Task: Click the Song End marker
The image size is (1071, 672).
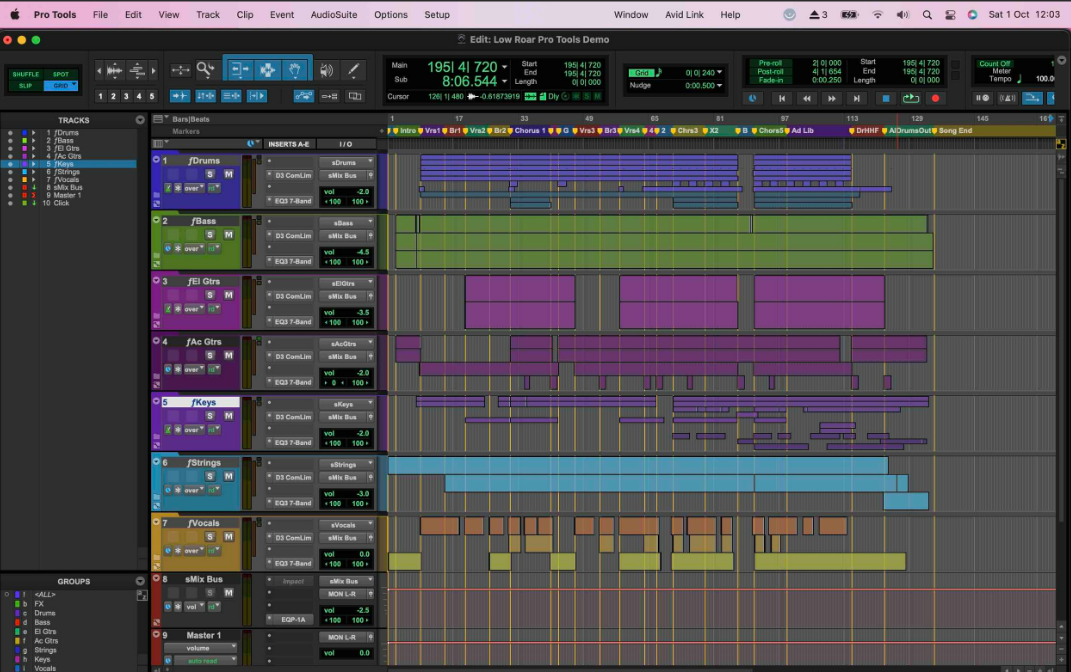Action: (951, 130)
